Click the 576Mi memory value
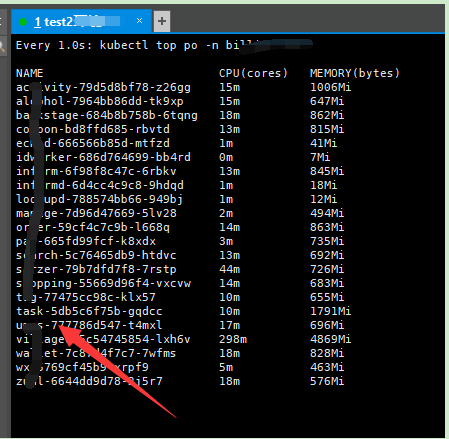Viewport: 449px width, 439px height. (327, 381)
